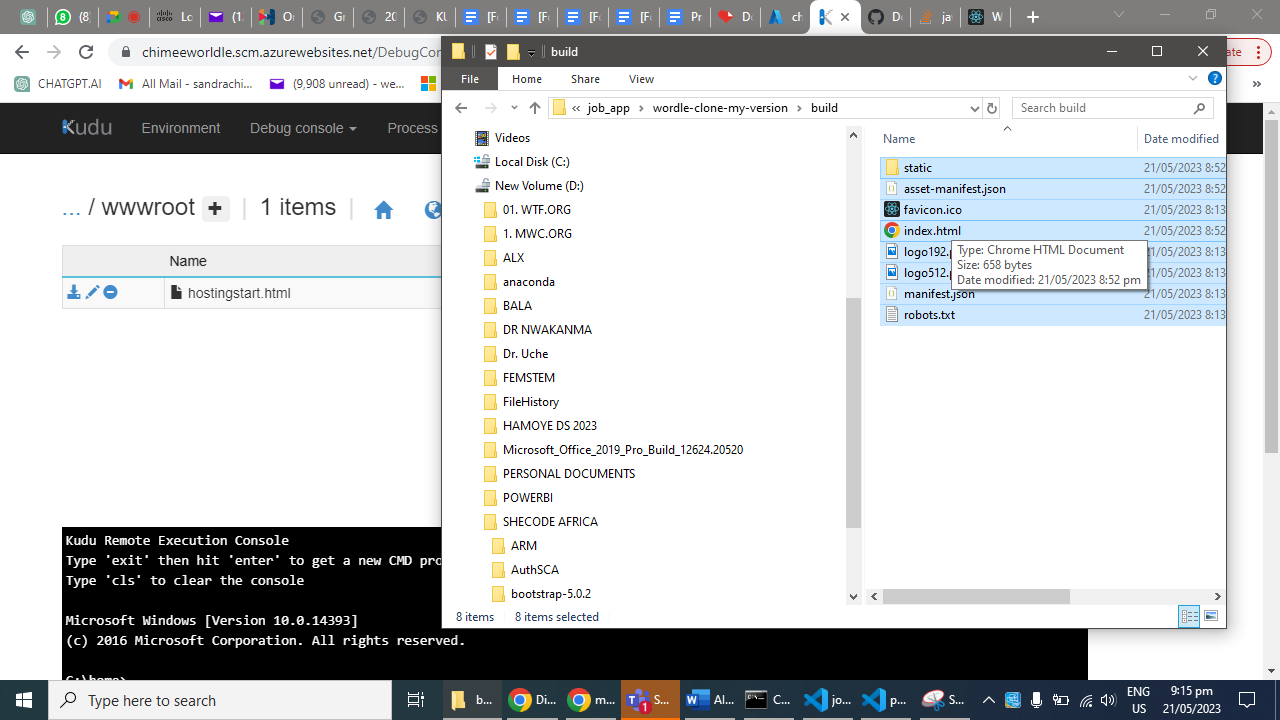Refresh the File Explorer address bar
This screenshot has width=1280, height=720.
point(992,108)
